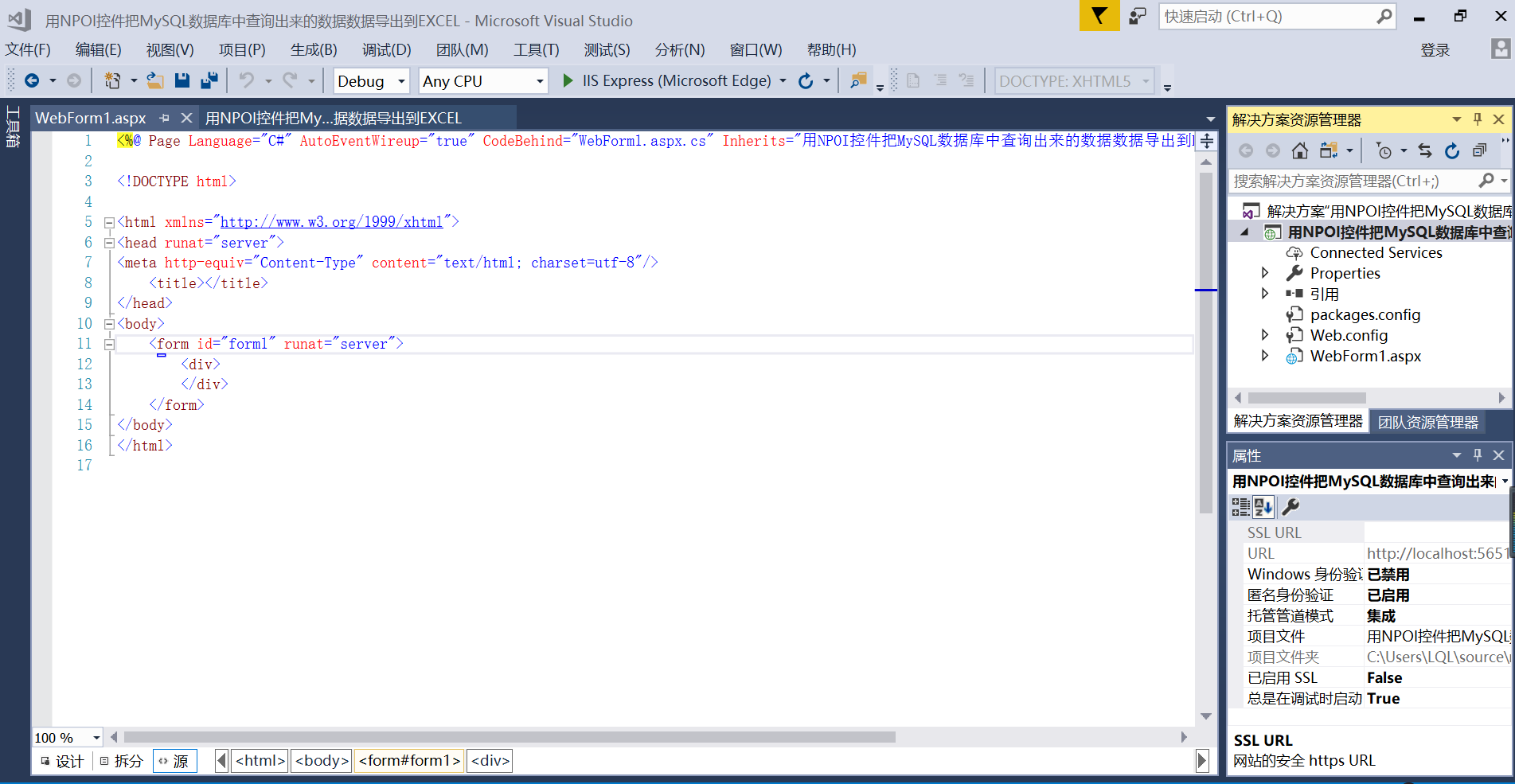Click the 登录 sign-in link

(x=1435, y=49)
